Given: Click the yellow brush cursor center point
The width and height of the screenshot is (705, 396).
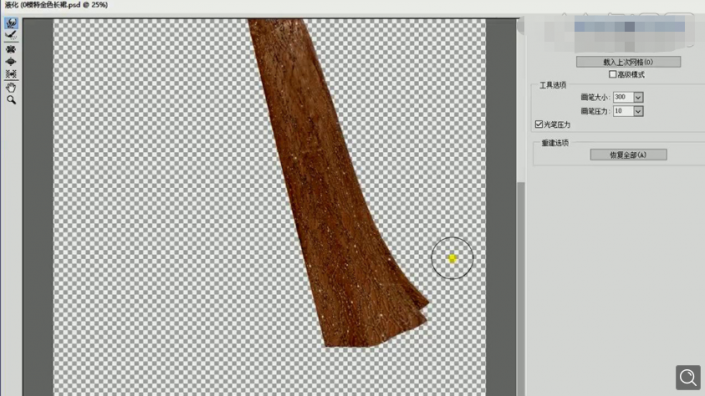Looking at the screenshot, I should tap(452, 258).
